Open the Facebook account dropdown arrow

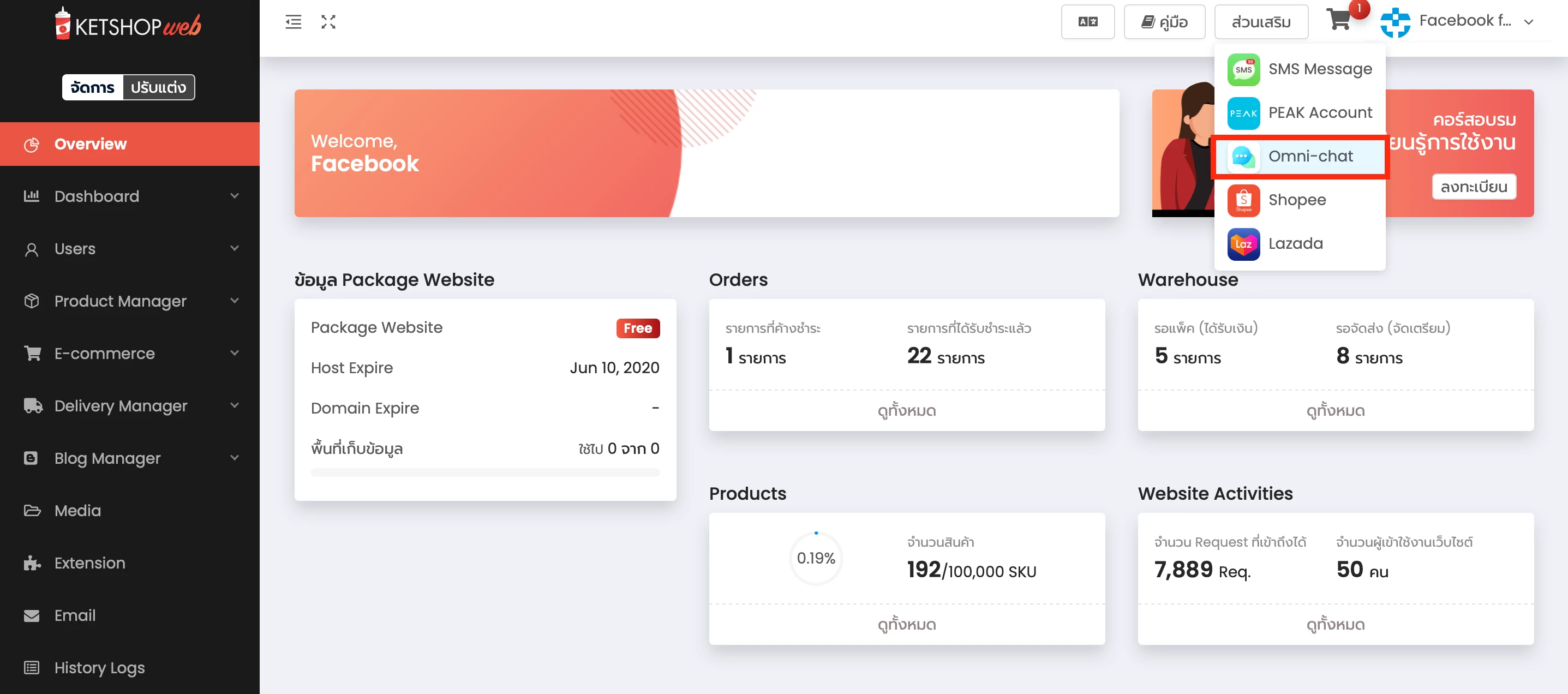(1528, 22)
